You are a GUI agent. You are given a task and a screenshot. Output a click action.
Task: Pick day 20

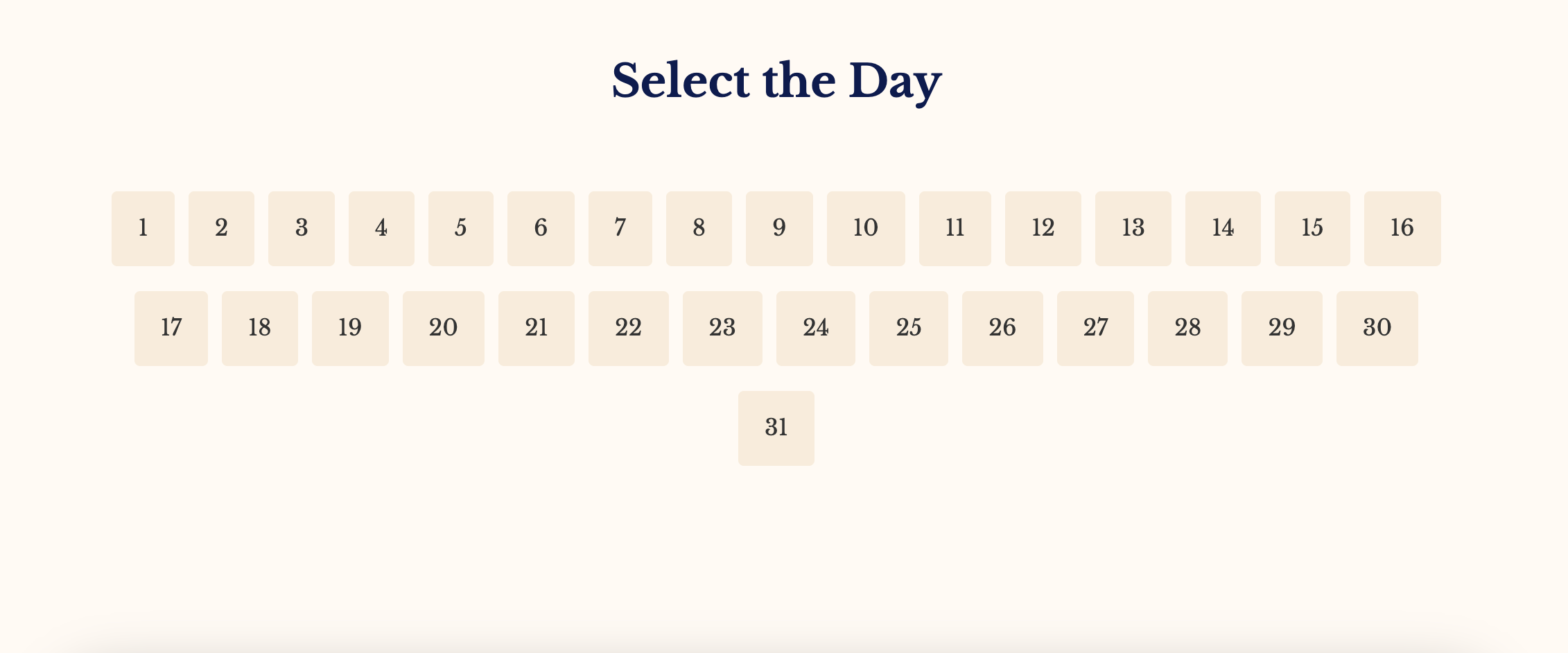coord(444,329)
